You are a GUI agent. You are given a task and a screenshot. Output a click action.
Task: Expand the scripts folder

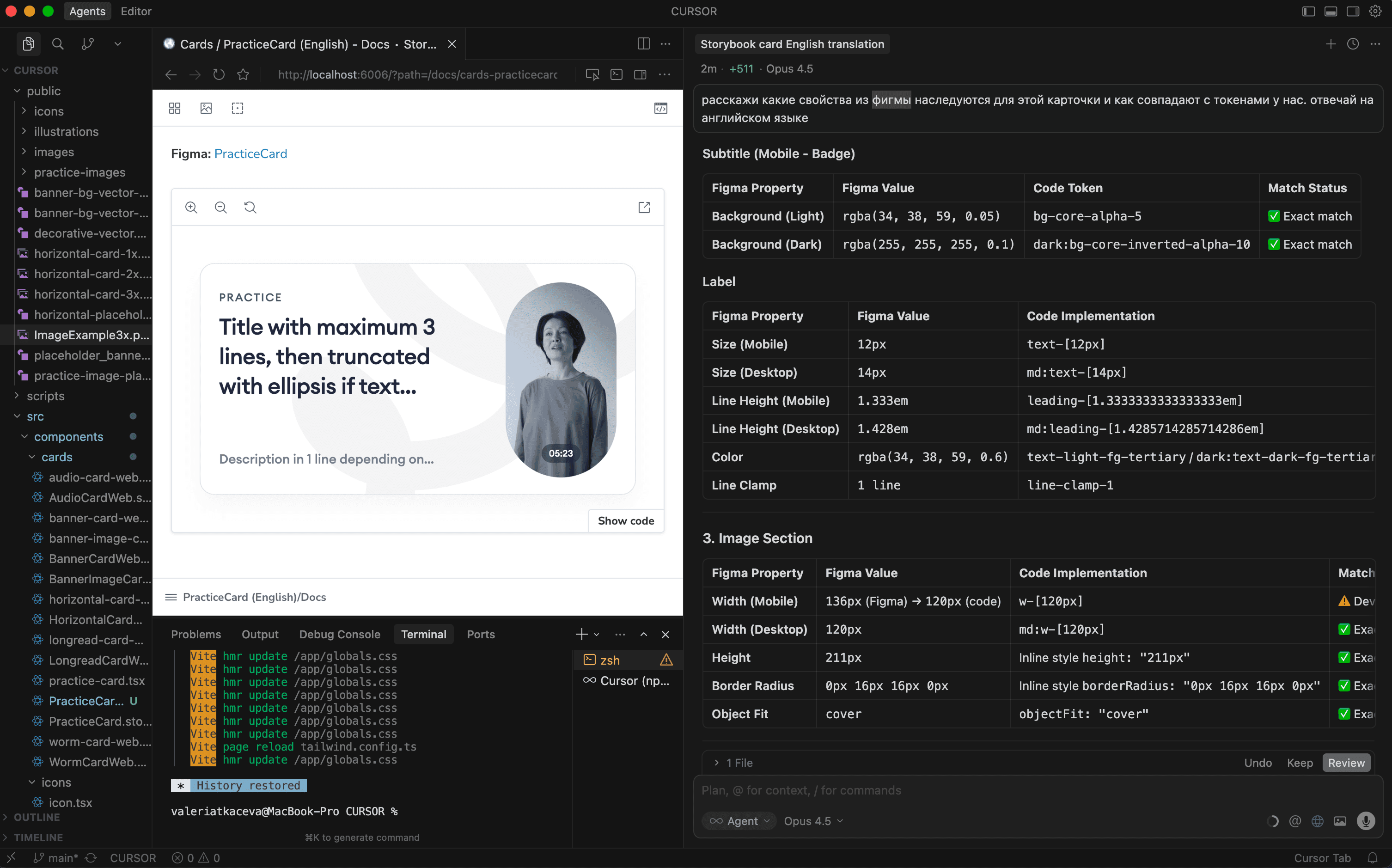pyautogui.click(x=45, y=396)
